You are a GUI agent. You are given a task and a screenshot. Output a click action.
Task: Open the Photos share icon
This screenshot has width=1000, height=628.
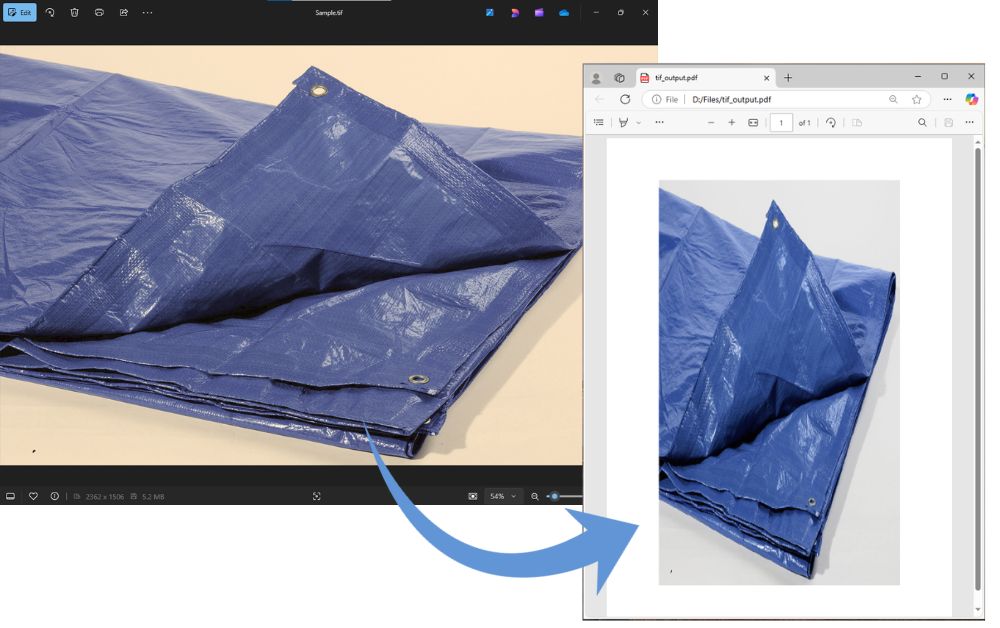point(124,12)
